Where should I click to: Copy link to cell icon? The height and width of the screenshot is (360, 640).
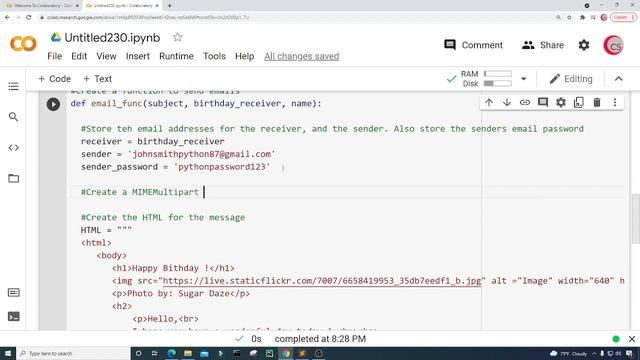click(525, 102)
